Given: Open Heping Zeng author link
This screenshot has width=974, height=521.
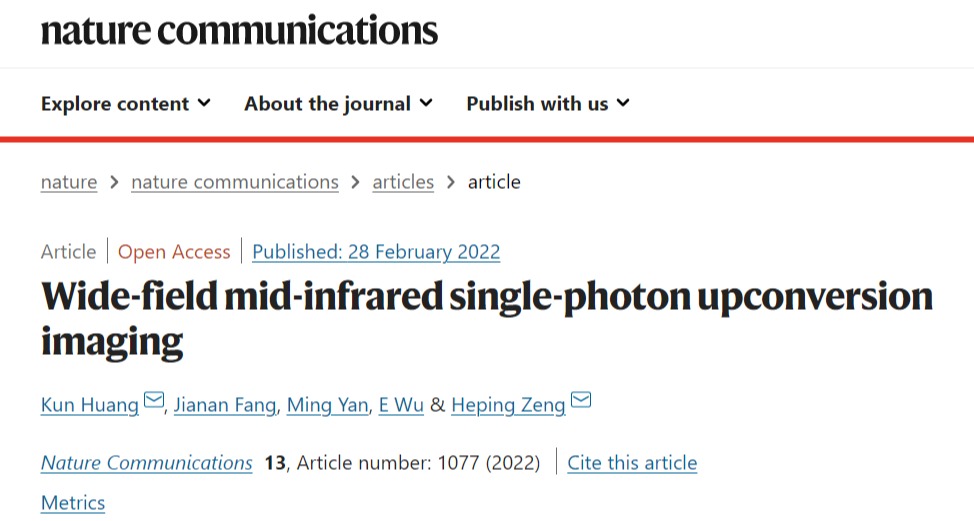Looking at the screenshot, I should click(x=508, y=405).
